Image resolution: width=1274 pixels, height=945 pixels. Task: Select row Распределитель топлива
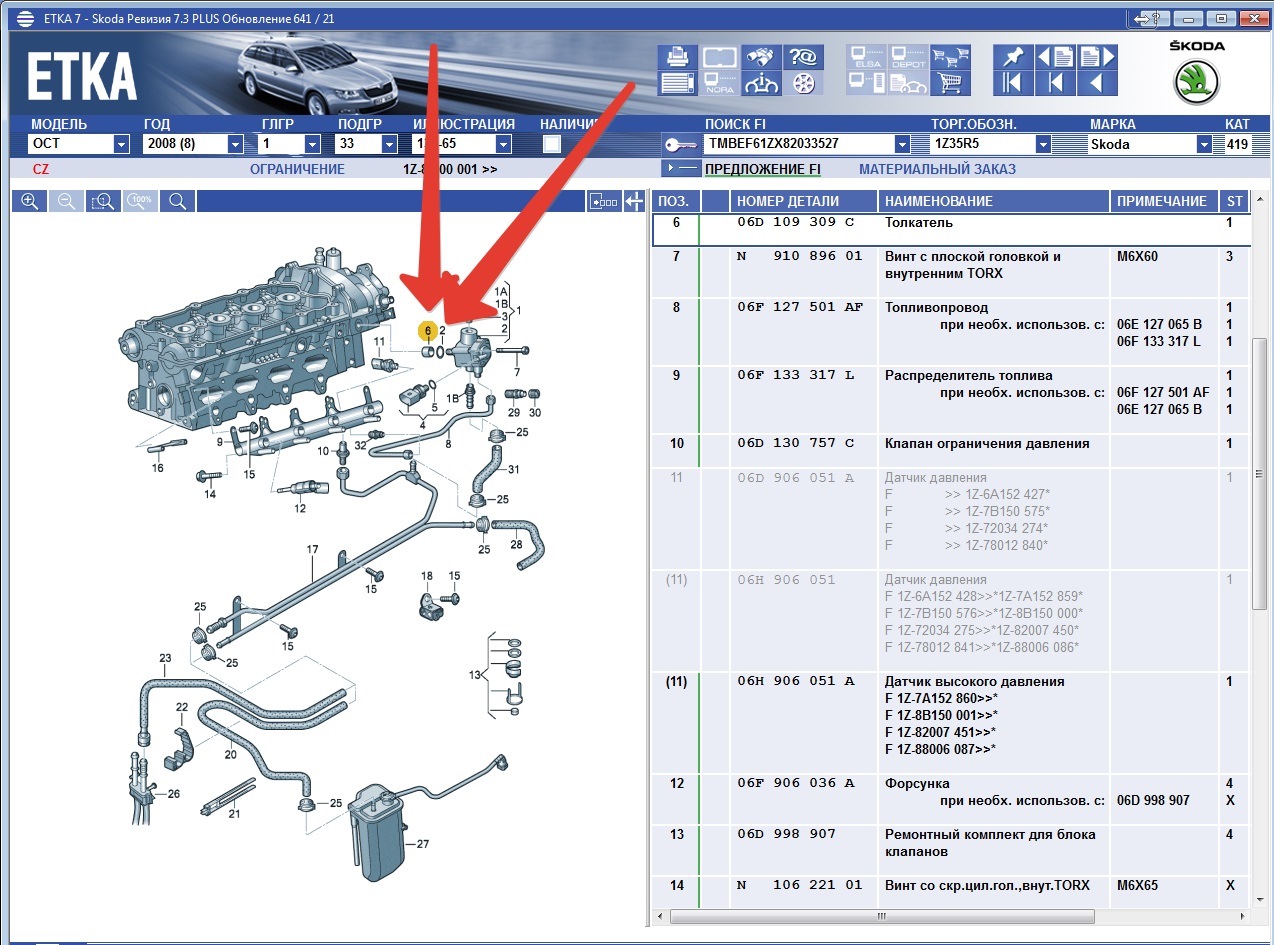(x=951, y=399)
